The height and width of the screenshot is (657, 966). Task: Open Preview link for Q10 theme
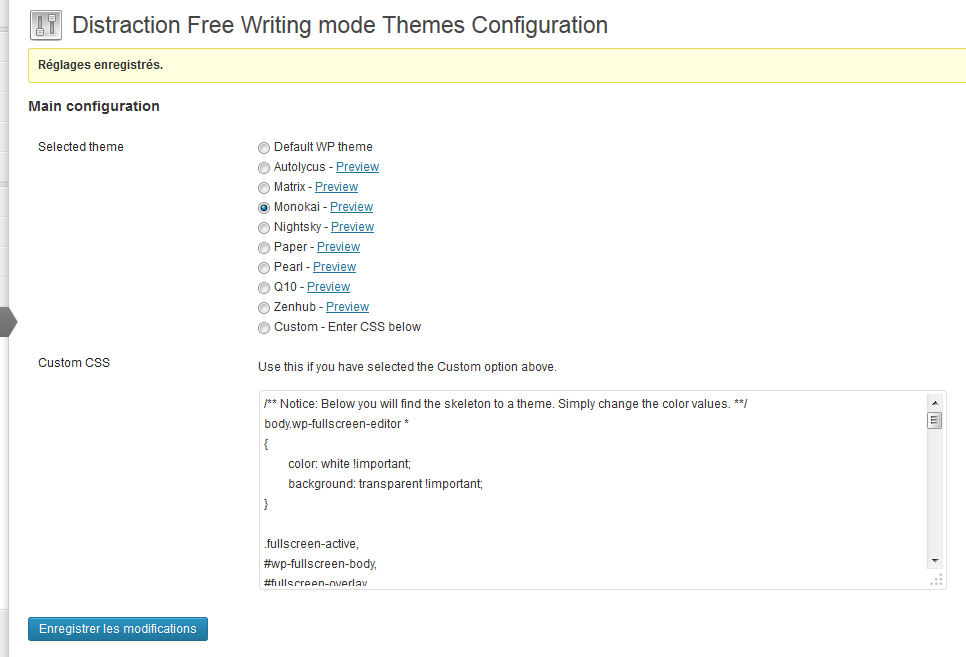[328, 287]
